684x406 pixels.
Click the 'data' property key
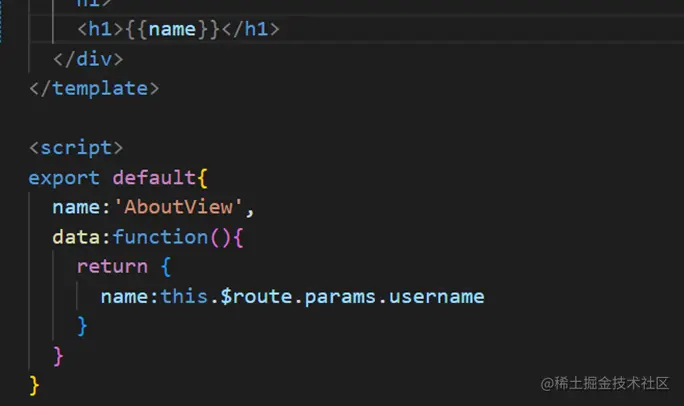76,237
